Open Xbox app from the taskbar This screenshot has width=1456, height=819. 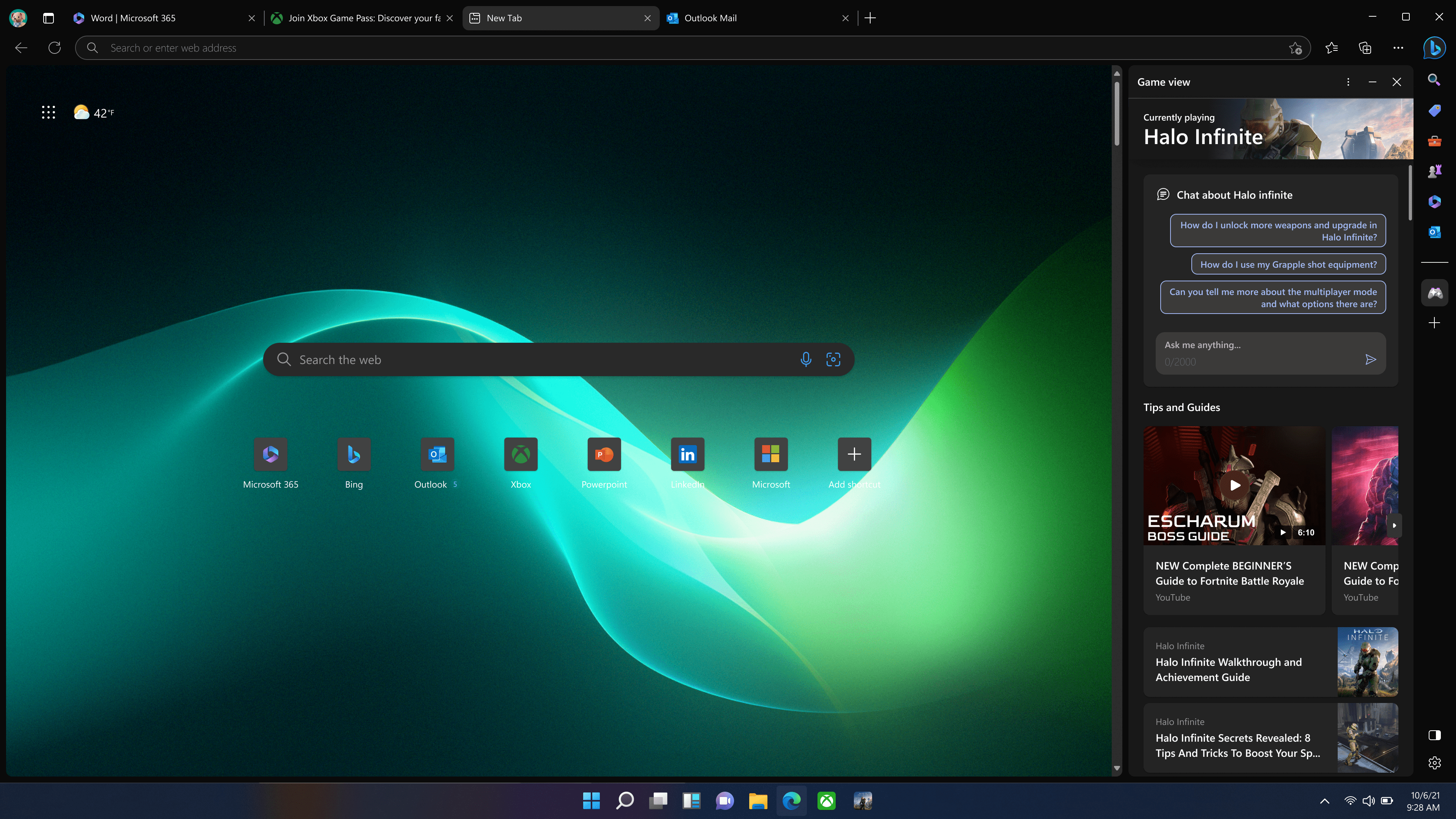pos(826,800)
